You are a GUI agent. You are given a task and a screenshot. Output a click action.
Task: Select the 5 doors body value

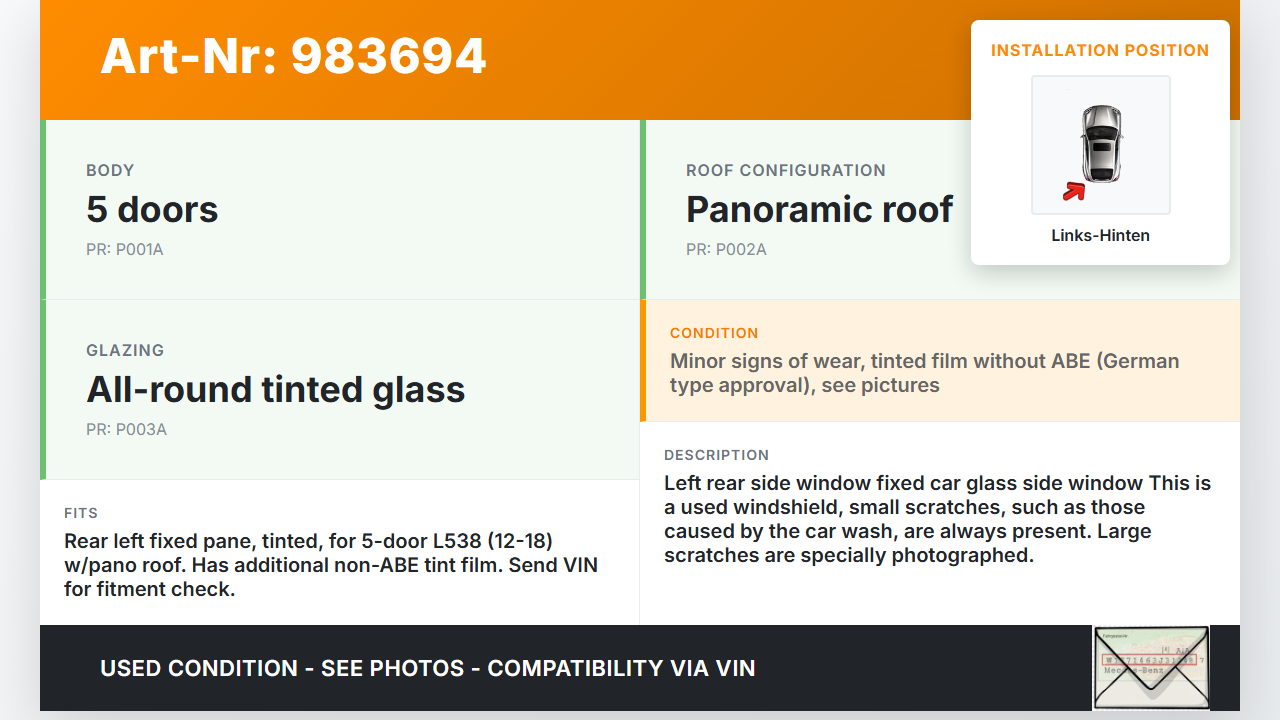(x=152, y=209)
